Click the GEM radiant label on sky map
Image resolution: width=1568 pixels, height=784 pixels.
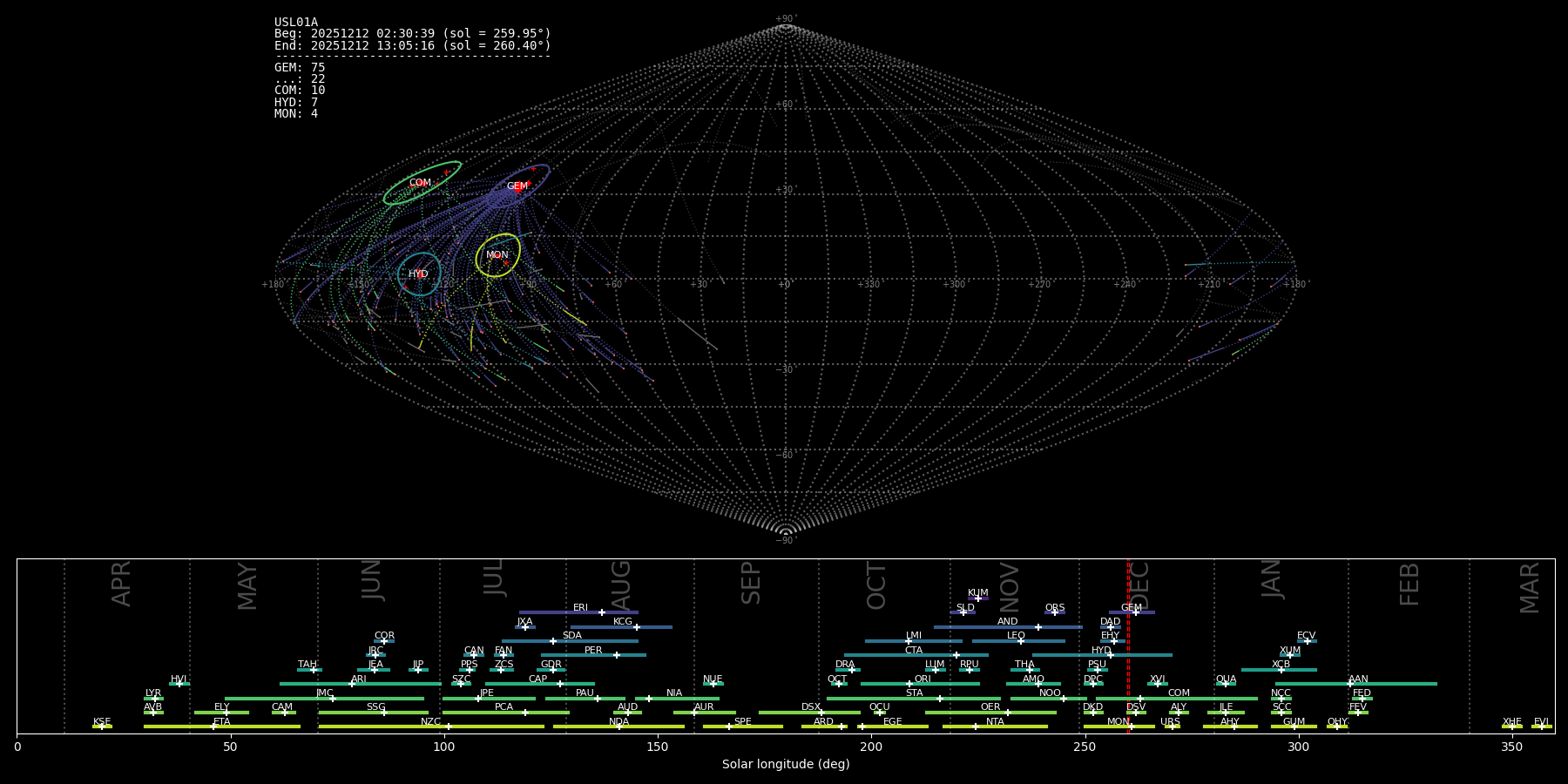pyautogui.click(x=517, y=186)
